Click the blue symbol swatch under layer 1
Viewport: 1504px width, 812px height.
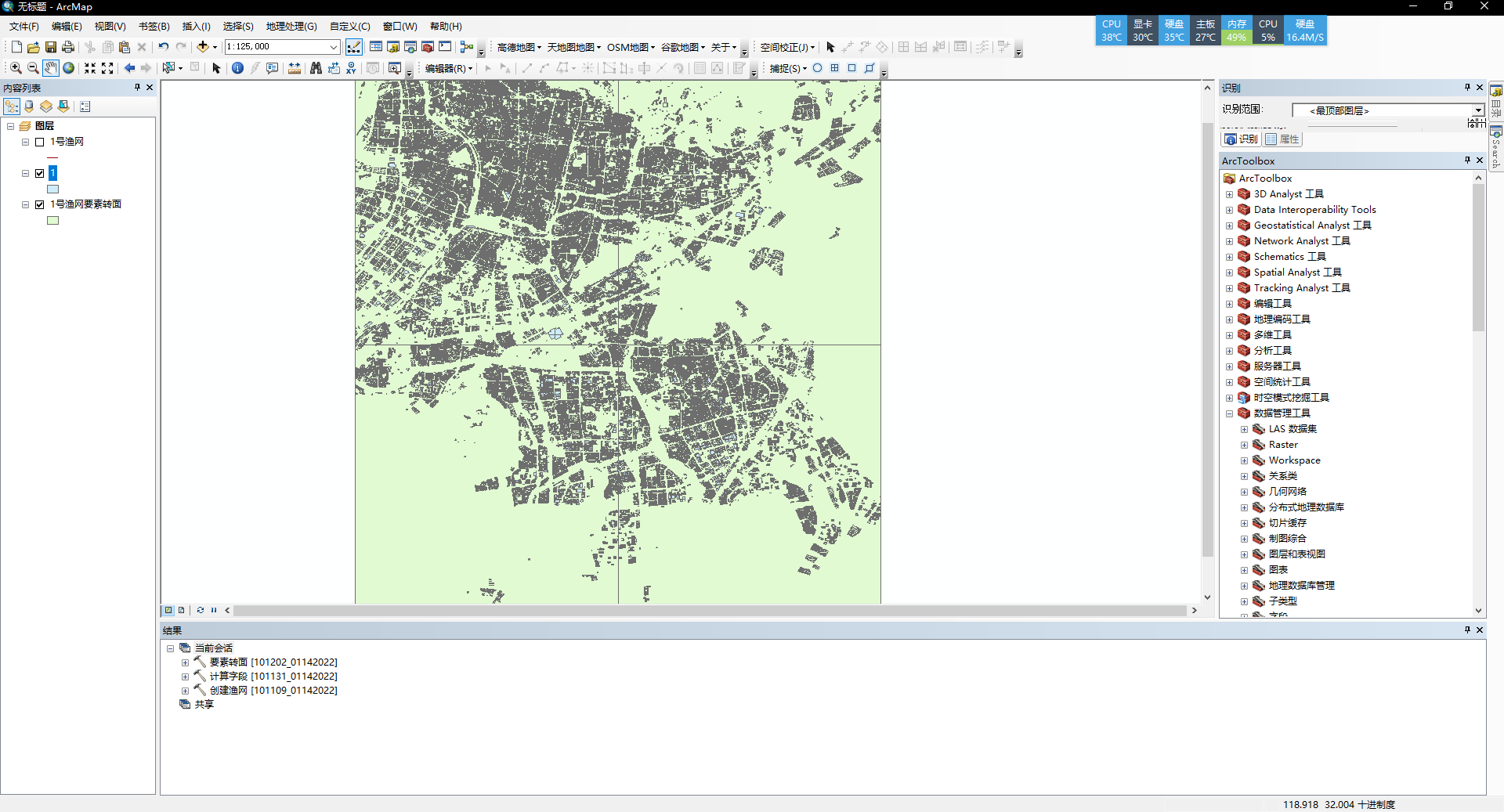(52, 189)
